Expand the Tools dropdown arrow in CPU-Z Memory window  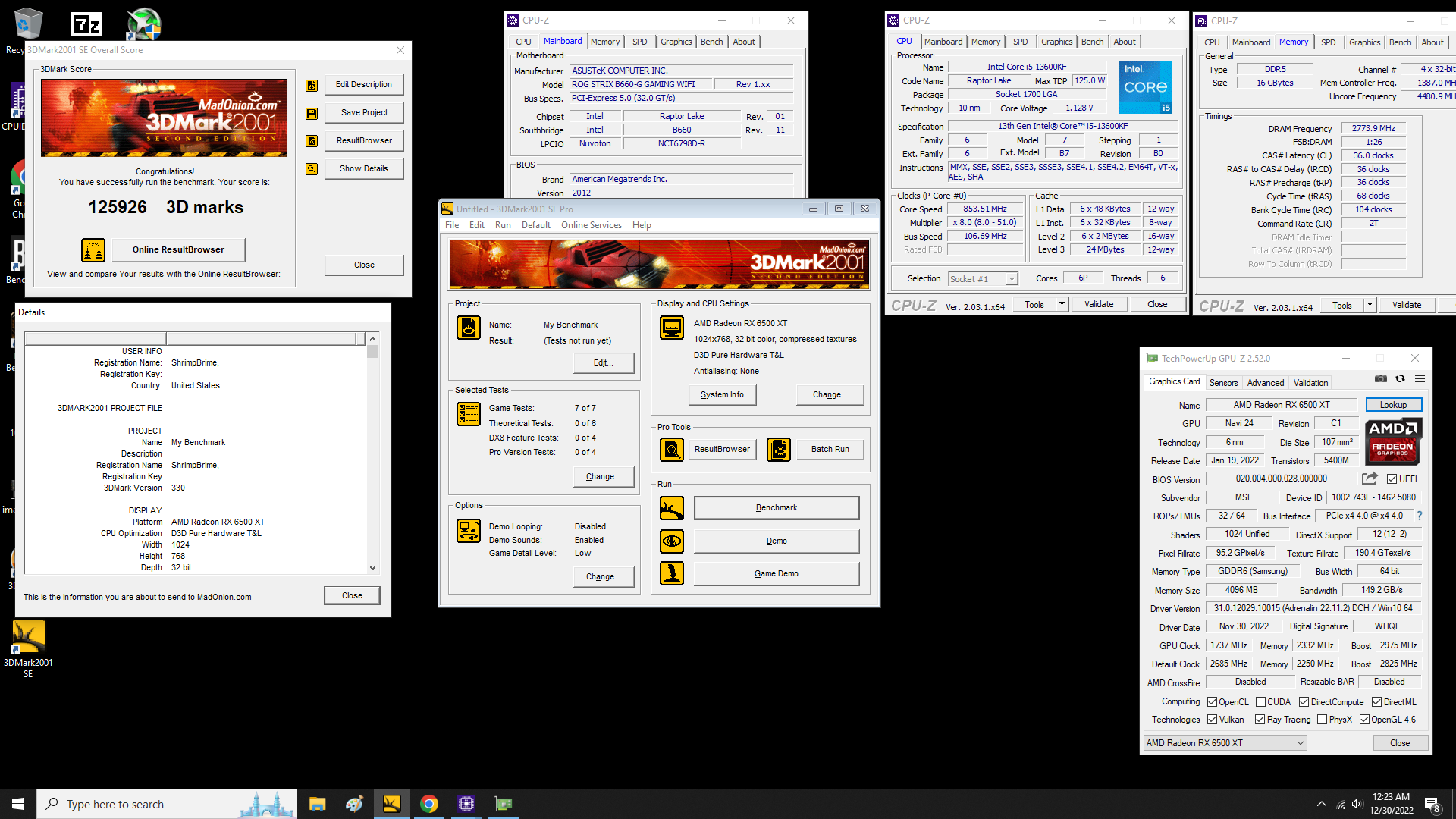pos(1370,305)
